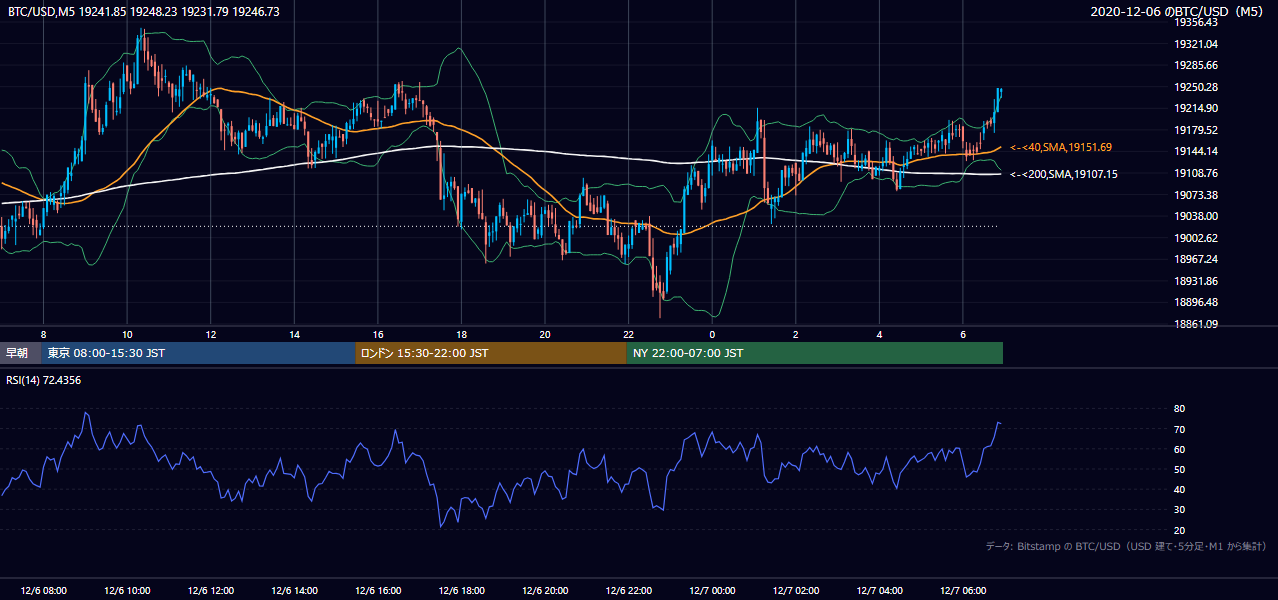Click the 12/6 16:00 date label
This screenshot has height=600, width=1278.
(378, 591)
